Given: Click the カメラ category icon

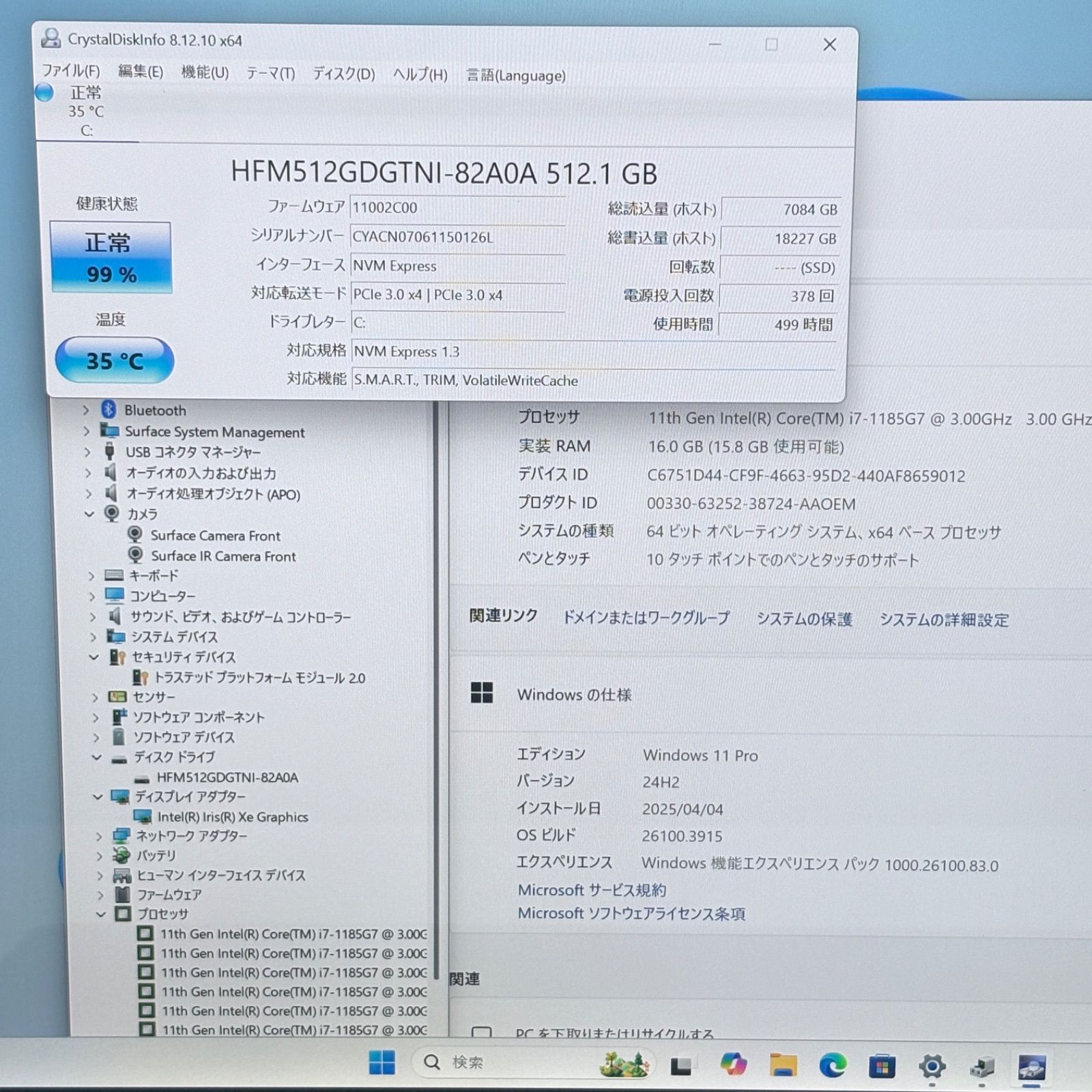Looking at the screenshot, I should click(x=112, y=514).
